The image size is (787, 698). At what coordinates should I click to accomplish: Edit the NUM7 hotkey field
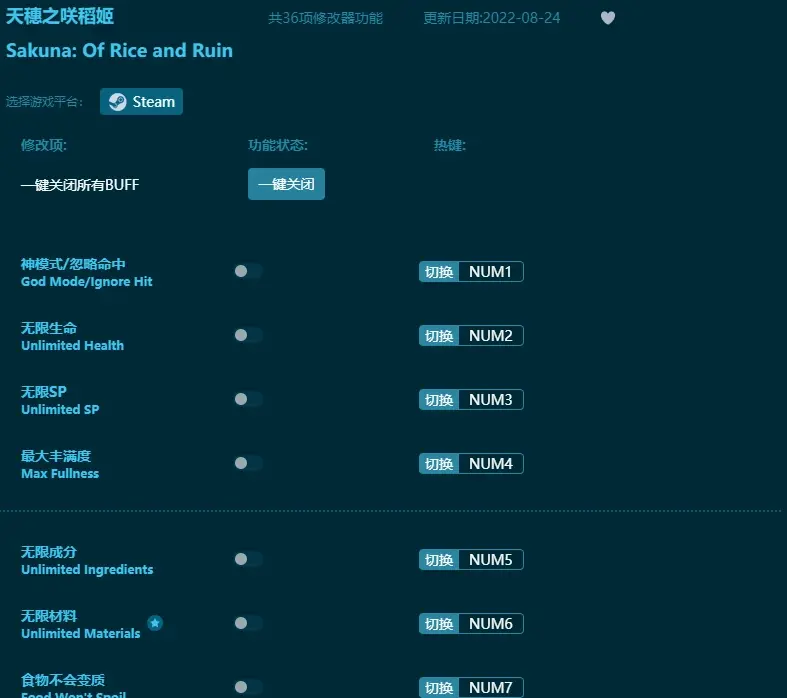coord(491,687)
